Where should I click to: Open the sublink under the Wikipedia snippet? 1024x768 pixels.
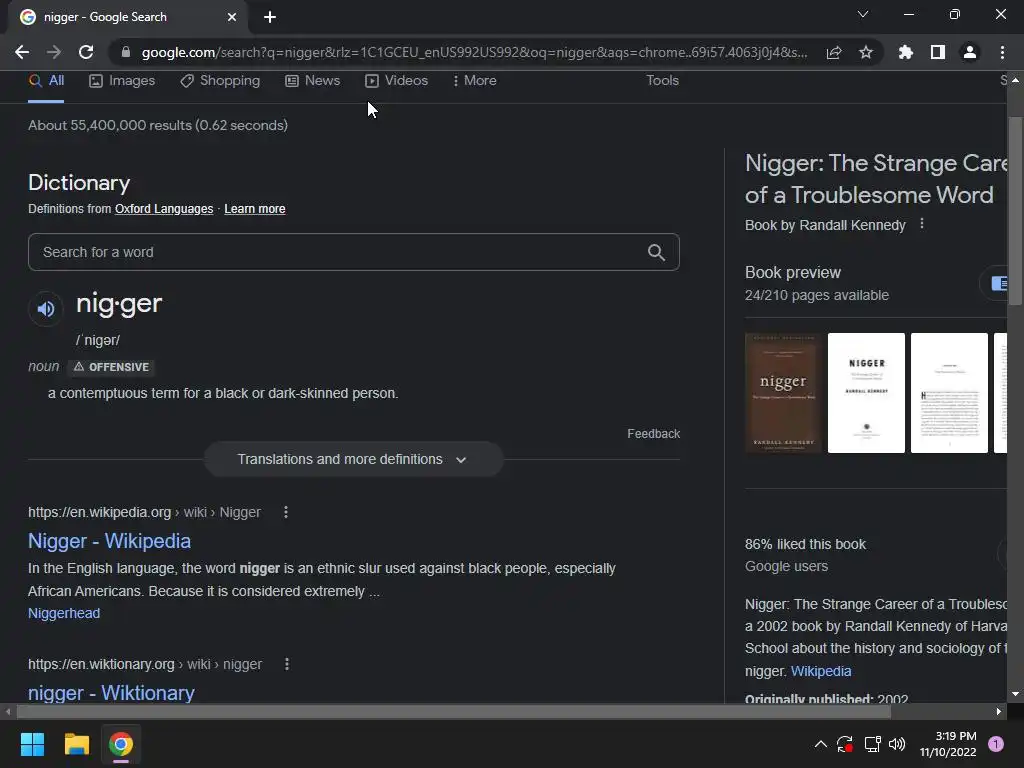(64, 613)
